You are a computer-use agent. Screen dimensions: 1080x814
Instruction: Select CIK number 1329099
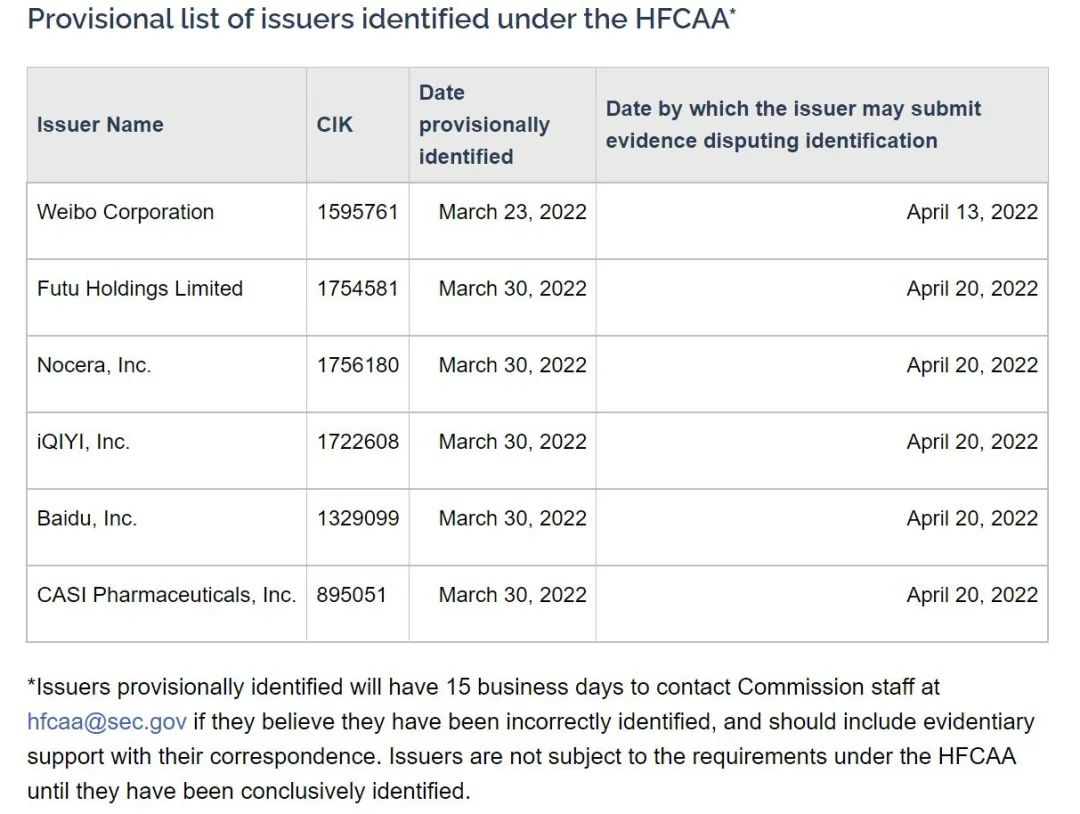[357, 519]
